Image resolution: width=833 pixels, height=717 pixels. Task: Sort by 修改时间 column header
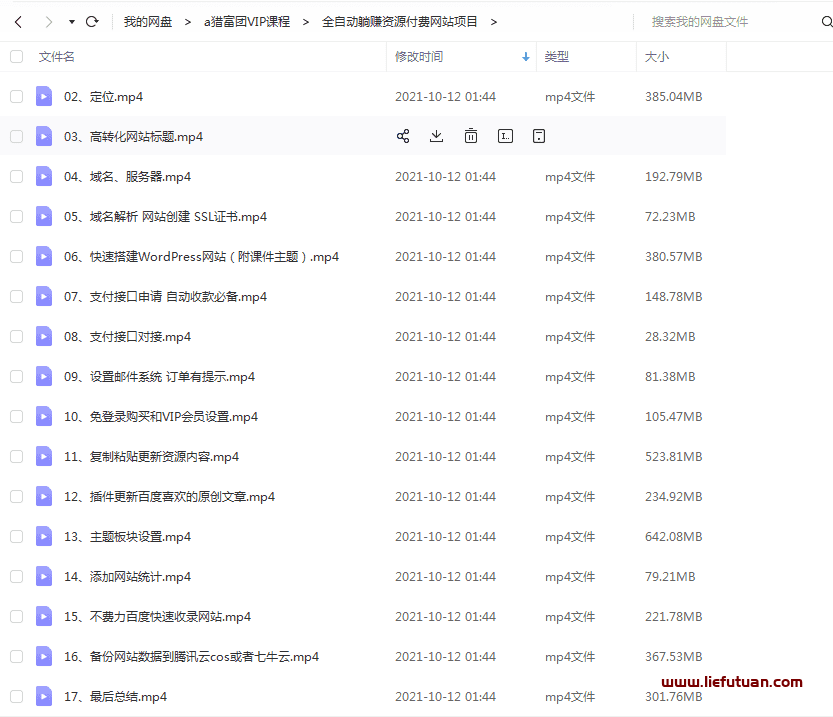tap(419, 57)
